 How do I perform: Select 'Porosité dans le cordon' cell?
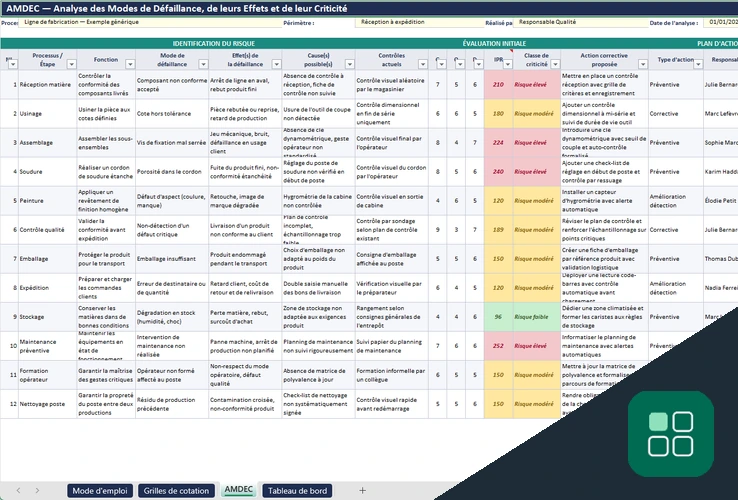pyautogui.click(x=172, y=172)
